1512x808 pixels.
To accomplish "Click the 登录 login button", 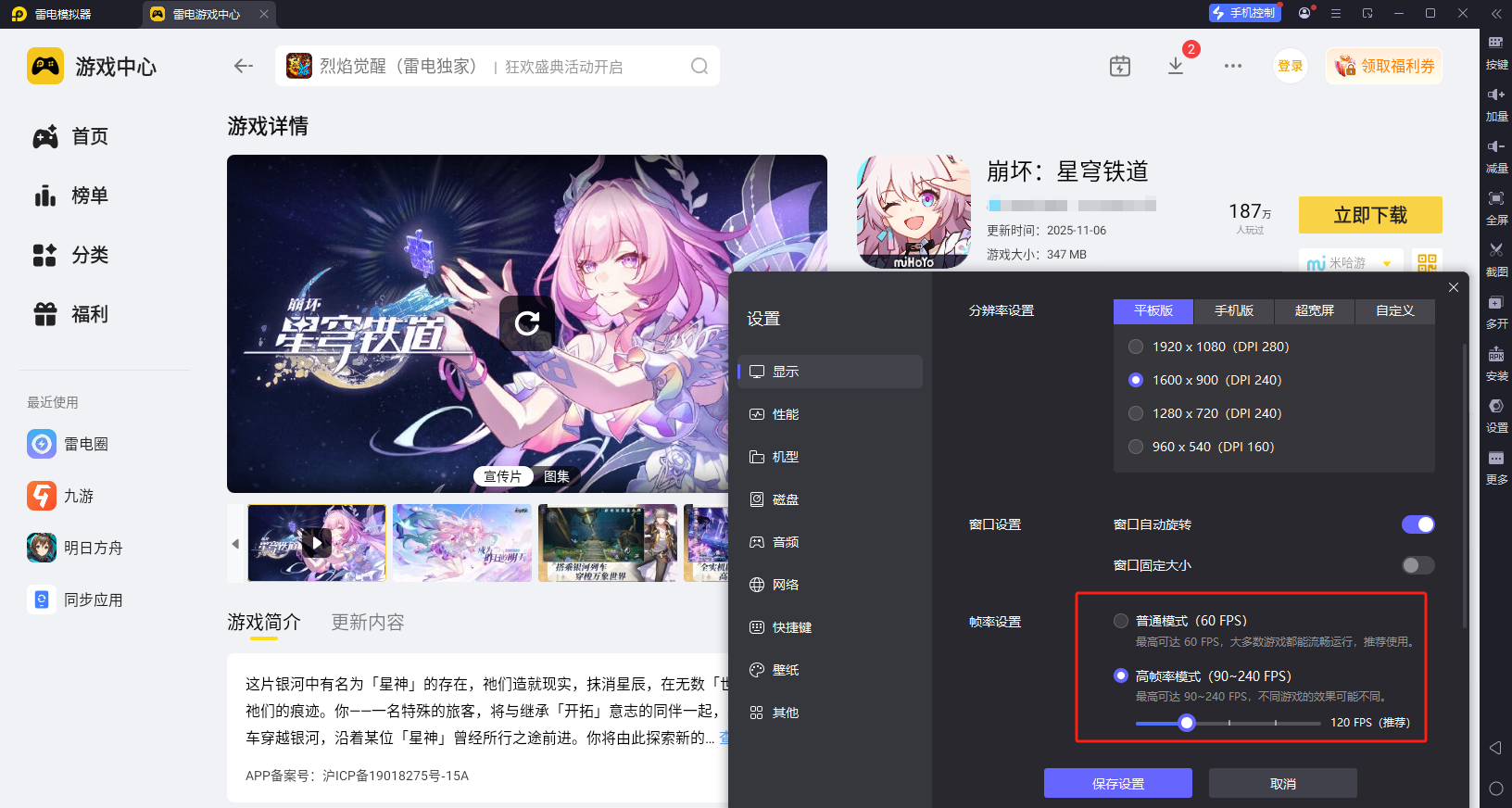I will 1291,66.
